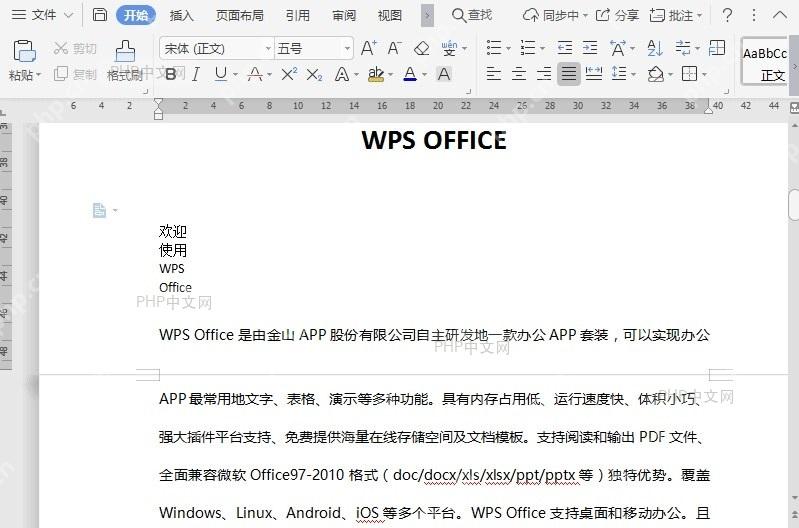Toggle justify alignment
Screen dimensions: 799x528
pyautogui.click(x=569, y=74)
